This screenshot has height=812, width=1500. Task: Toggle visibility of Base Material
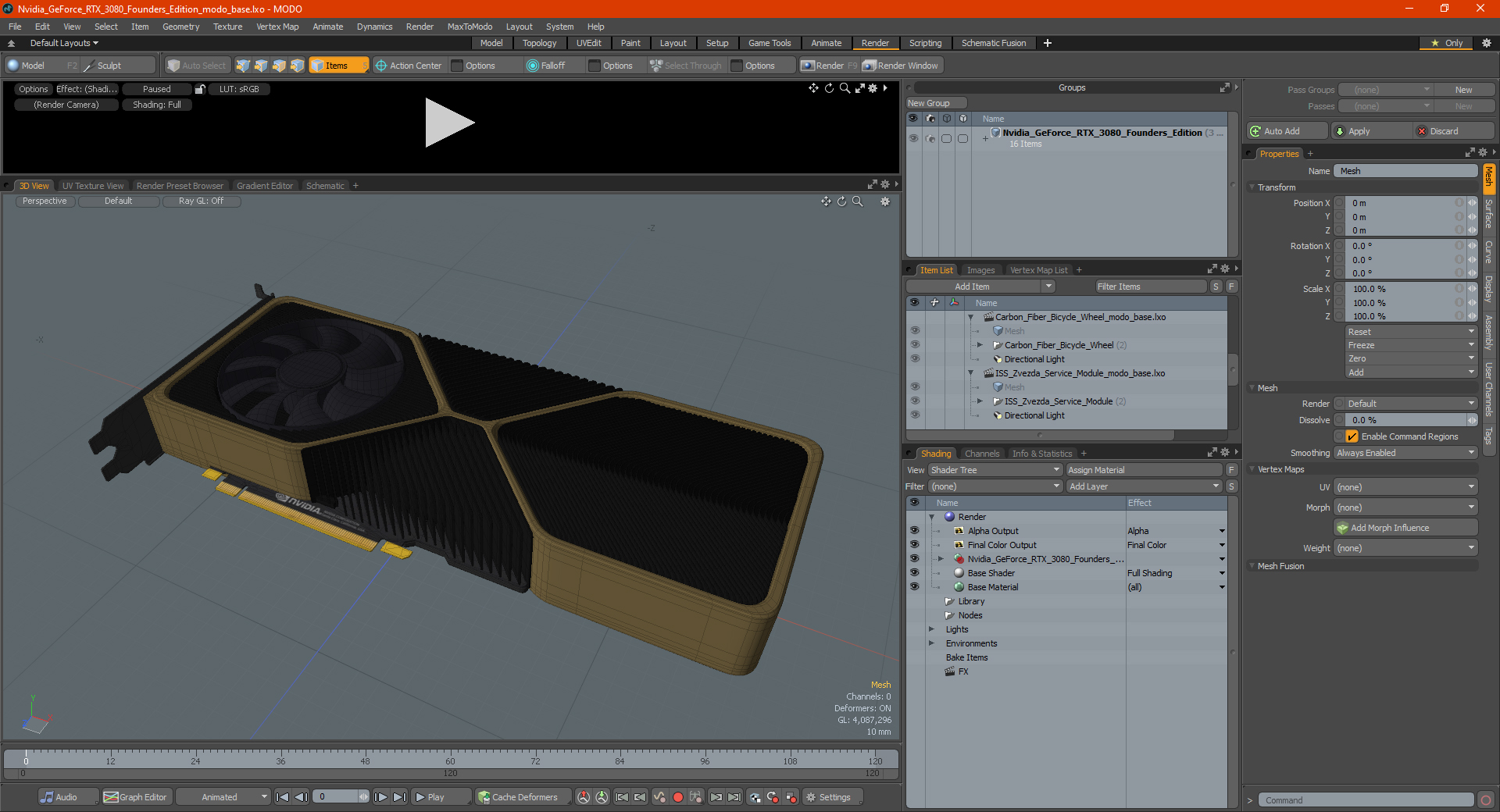914,587
